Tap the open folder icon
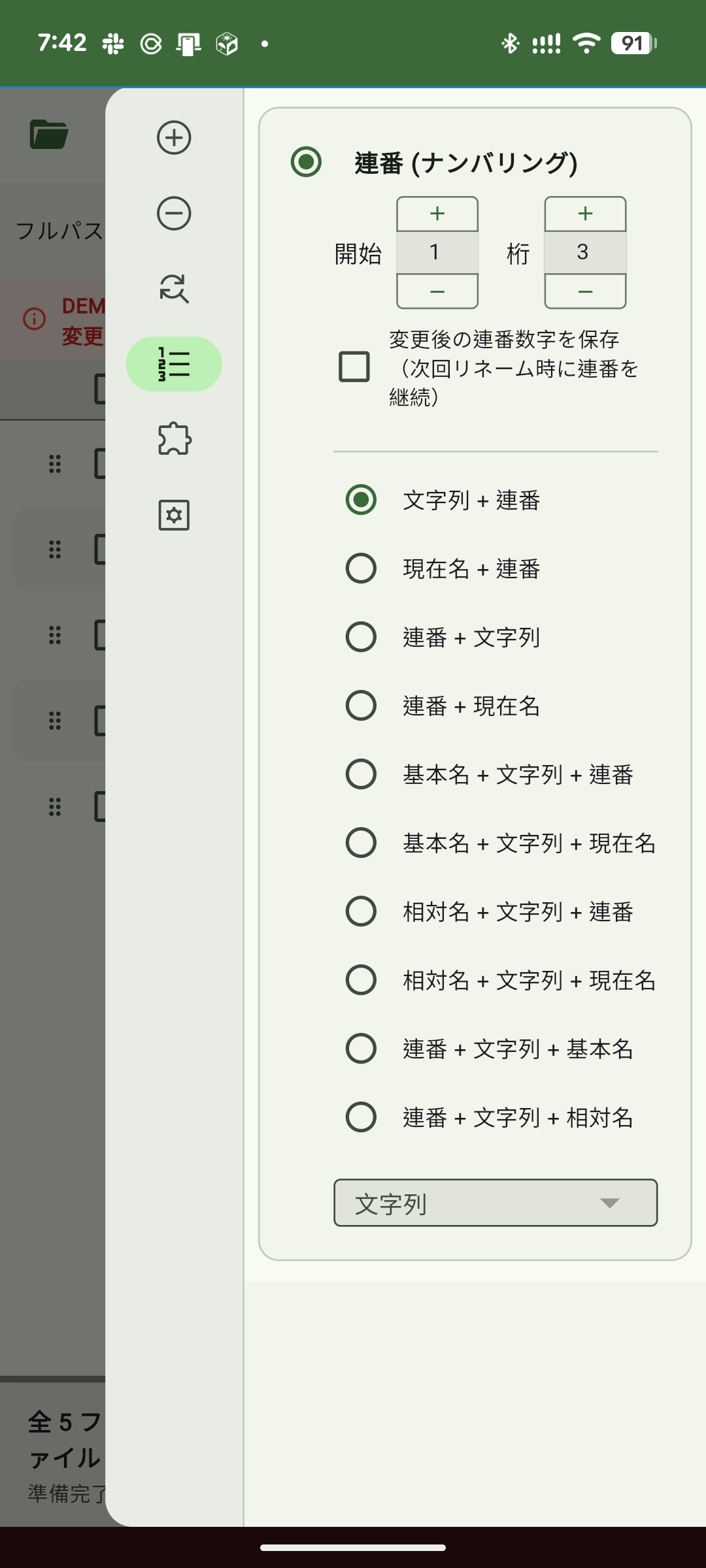The image size is (706, 1568). point(49,135)
